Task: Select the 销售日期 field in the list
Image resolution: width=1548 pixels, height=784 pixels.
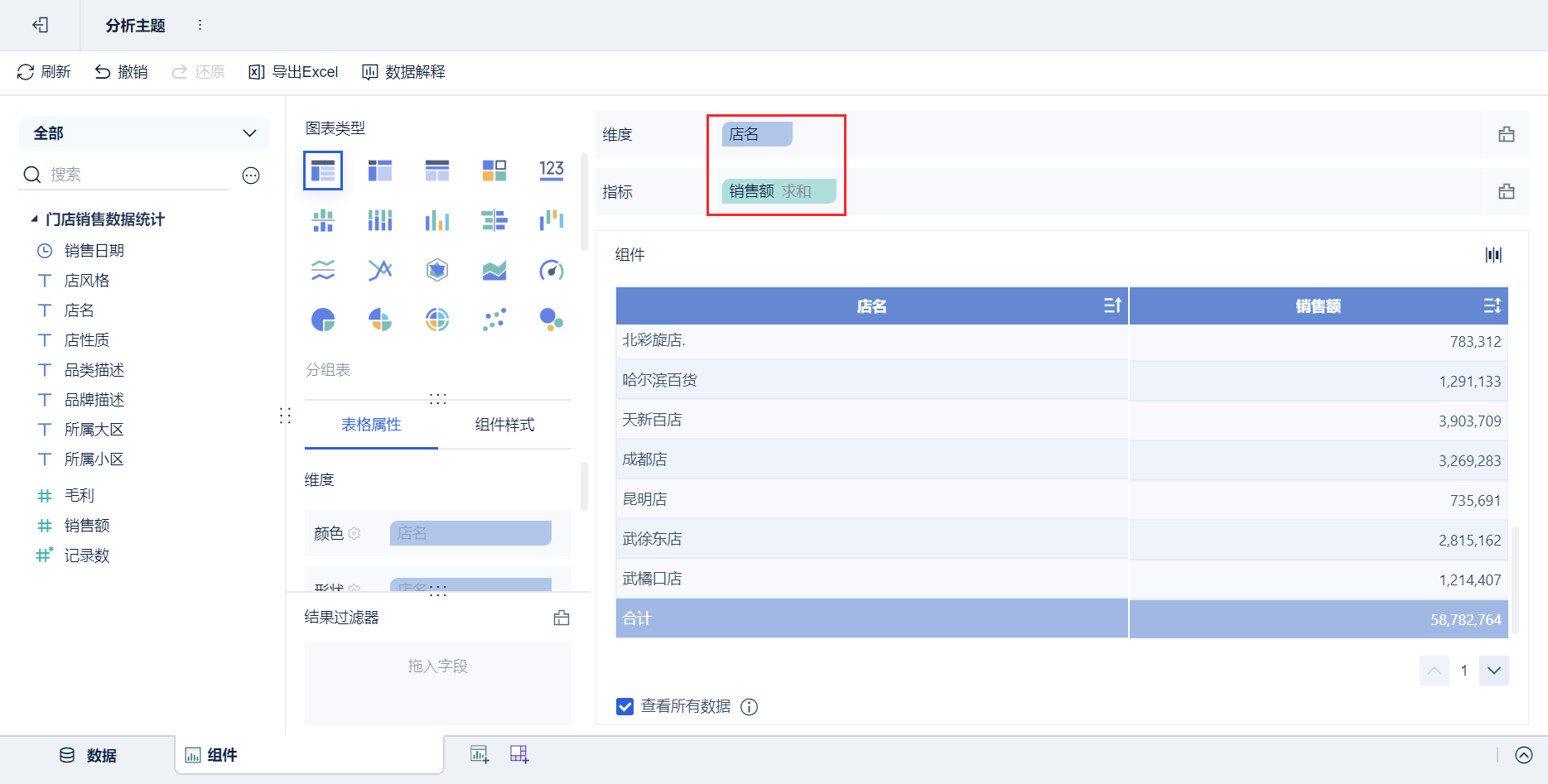Action: (x=94, y=251)
